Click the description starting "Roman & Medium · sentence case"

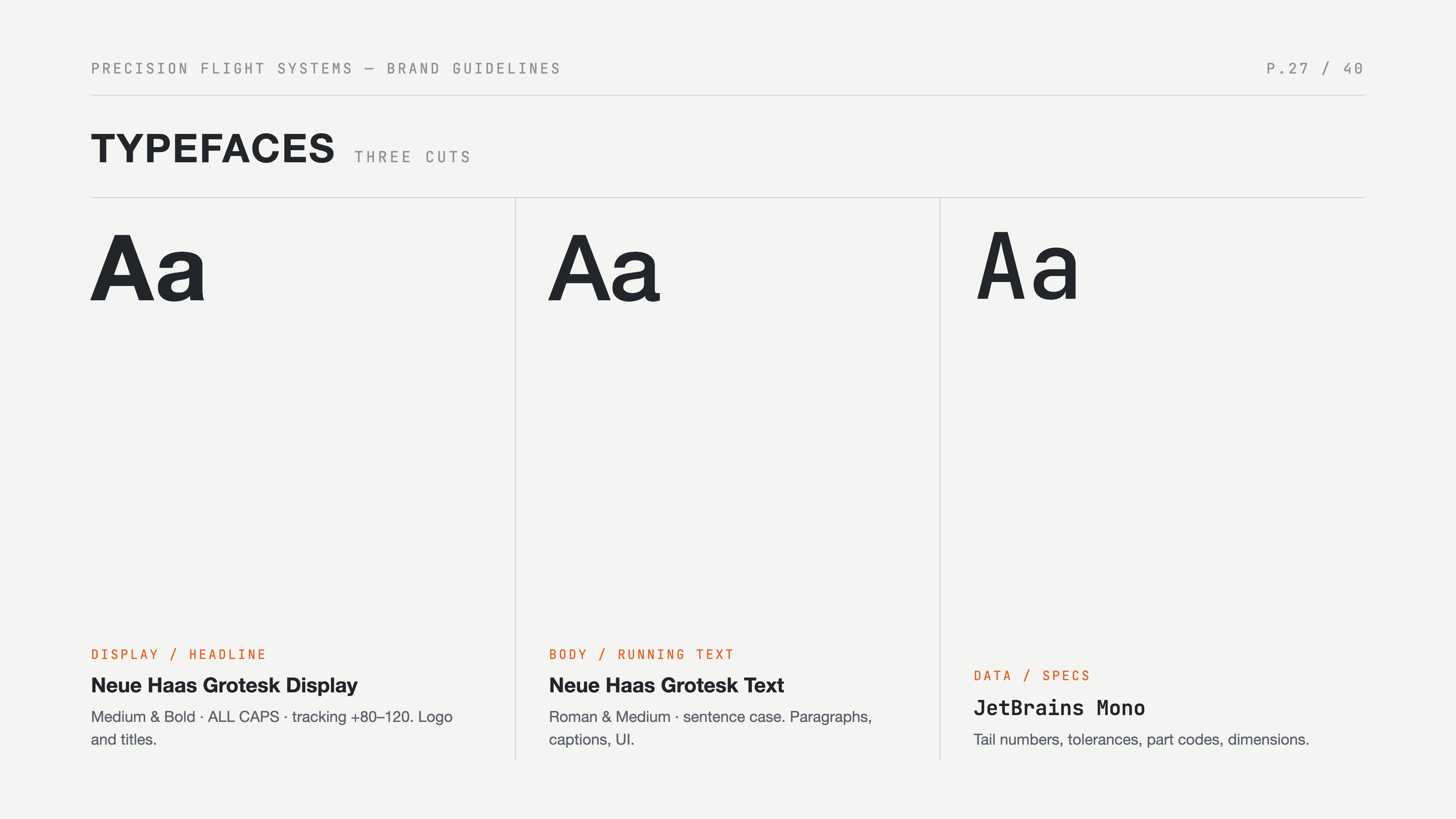(711, 728)
